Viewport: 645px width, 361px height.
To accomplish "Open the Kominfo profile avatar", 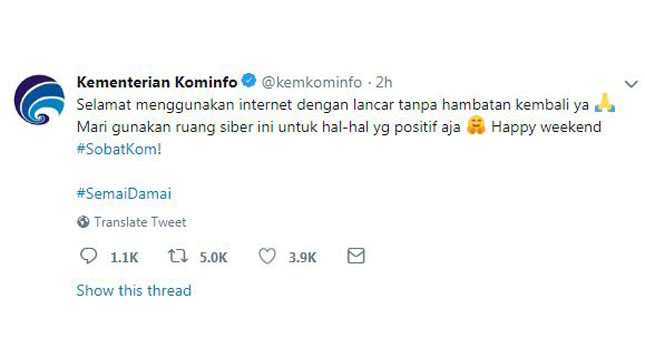I will tap(39, 100).
